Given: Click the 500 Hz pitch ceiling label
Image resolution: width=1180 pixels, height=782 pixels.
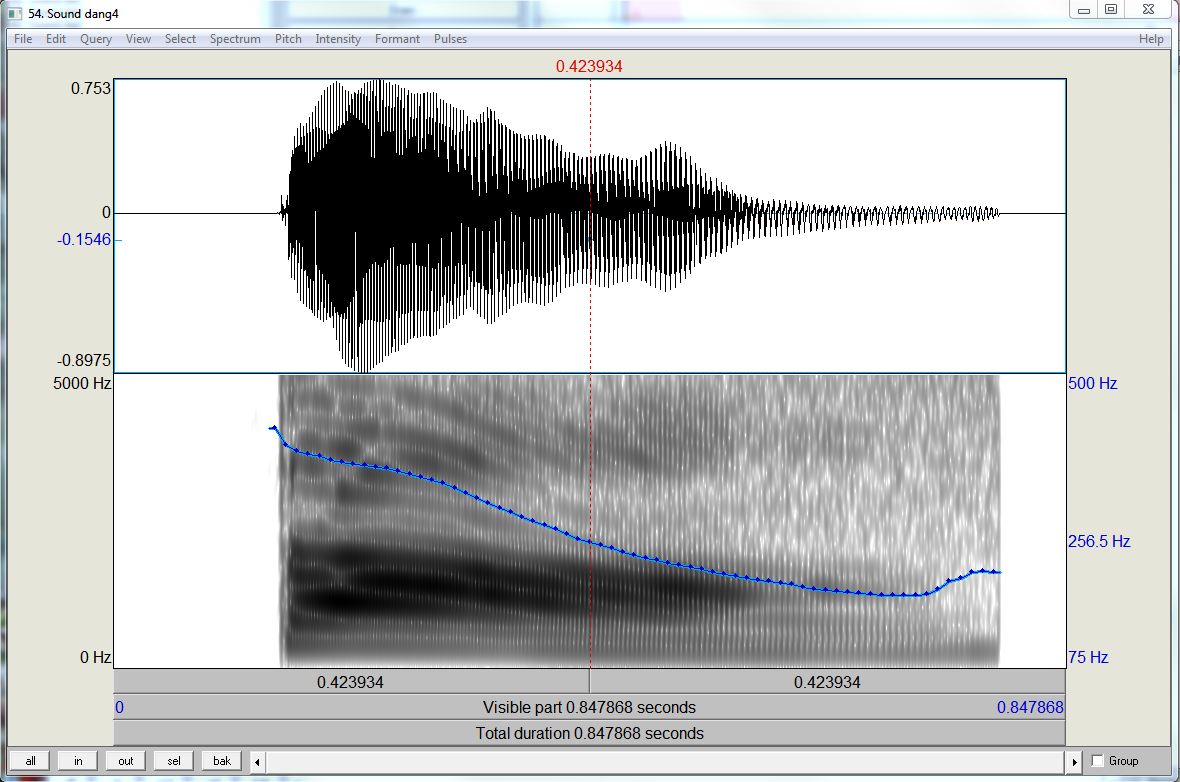Looking at the screenshot, I should click(x=1093, y=383).
